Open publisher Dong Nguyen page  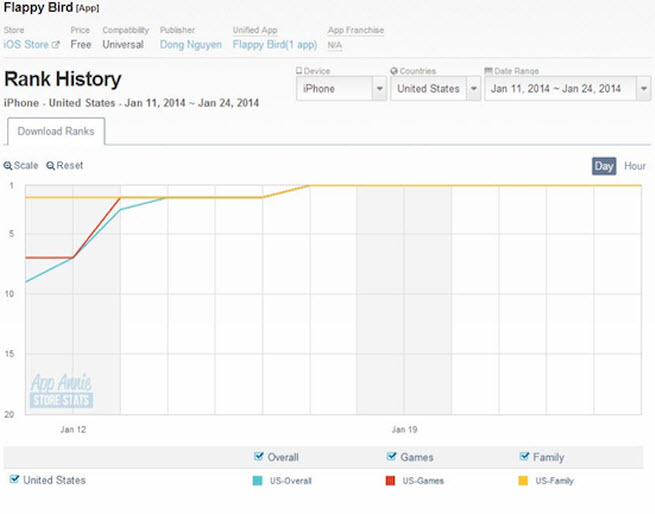pos(190,45)
